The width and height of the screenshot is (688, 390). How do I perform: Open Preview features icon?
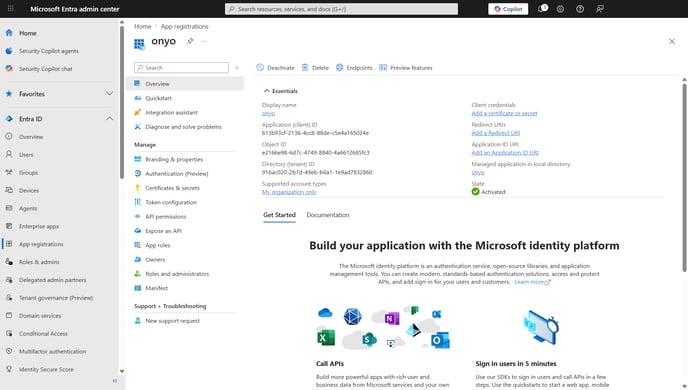point(383,67)
